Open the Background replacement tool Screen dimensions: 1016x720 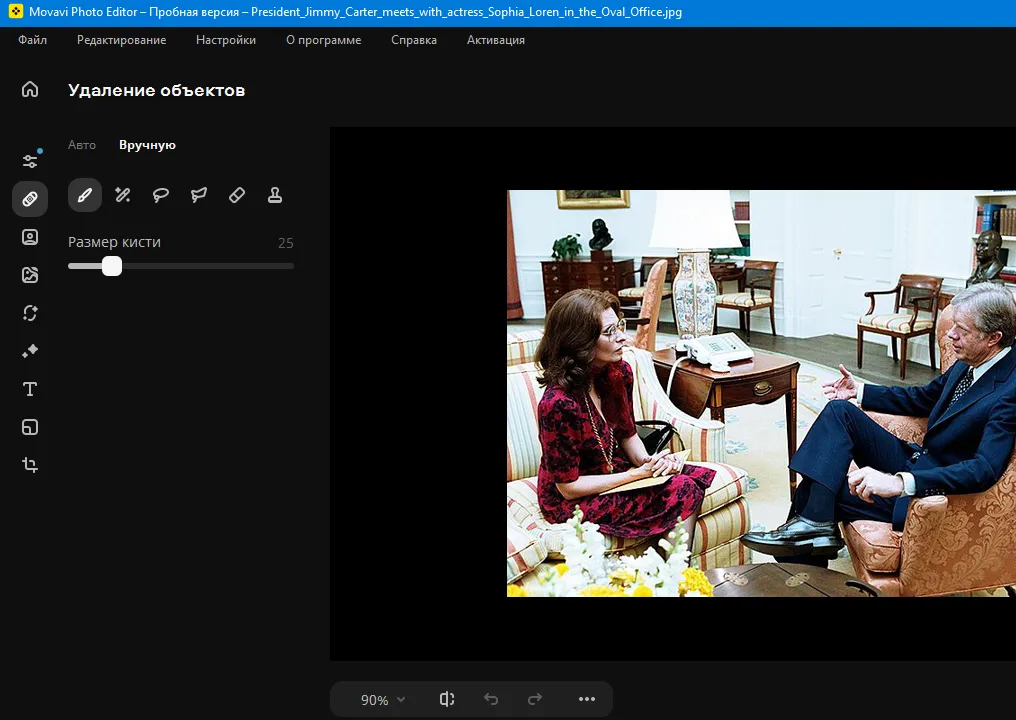tap(30, 275)
